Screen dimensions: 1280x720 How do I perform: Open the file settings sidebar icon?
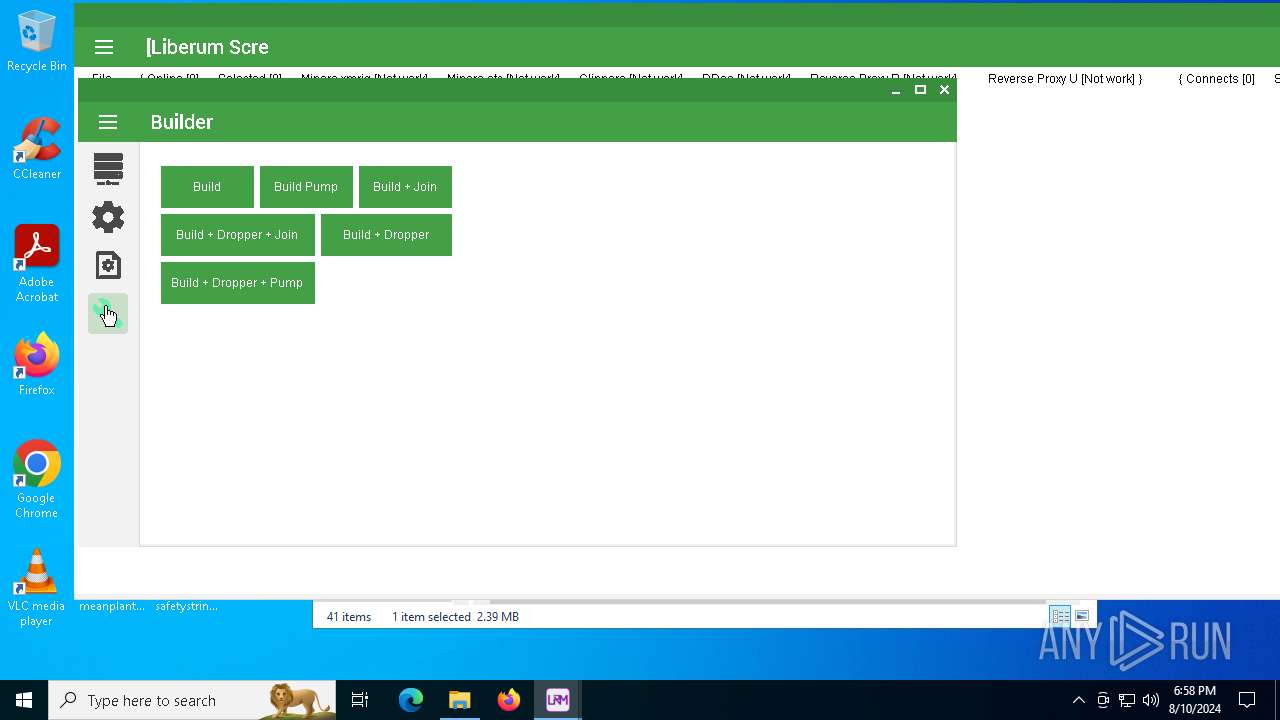pos(108,265)
